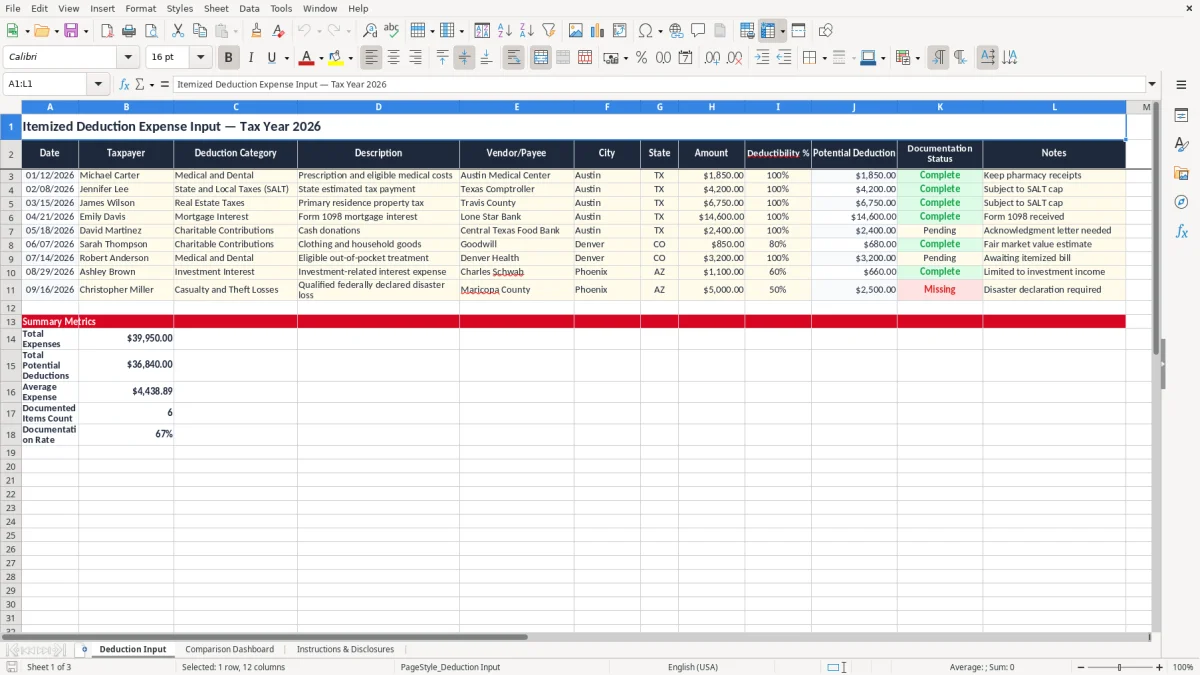Sort descending
This screenshot has width=1200, height=675.
(x=526, y=31)
